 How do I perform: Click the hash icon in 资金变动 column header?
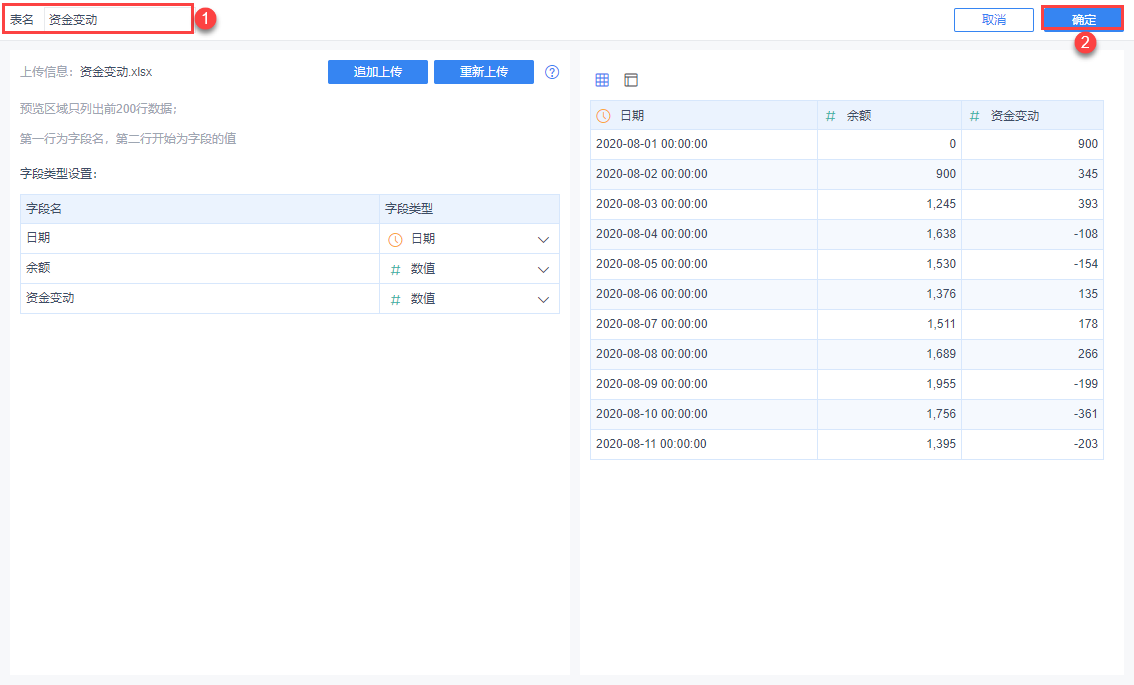pos(974,116)
